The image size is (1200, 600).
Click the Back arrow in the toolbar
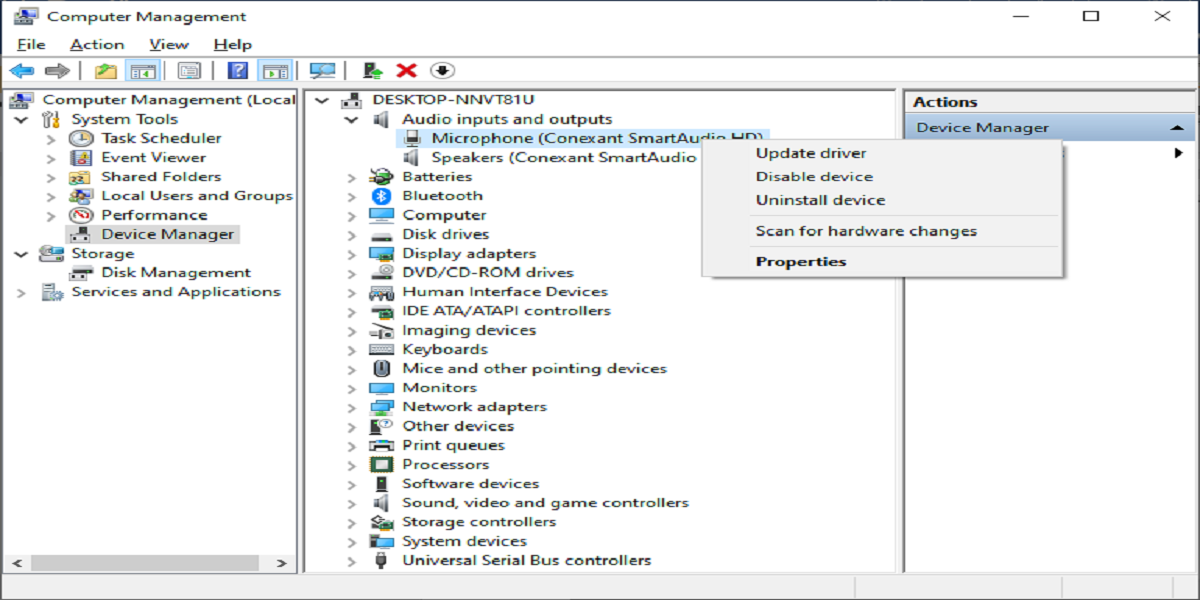pos(22,71)
